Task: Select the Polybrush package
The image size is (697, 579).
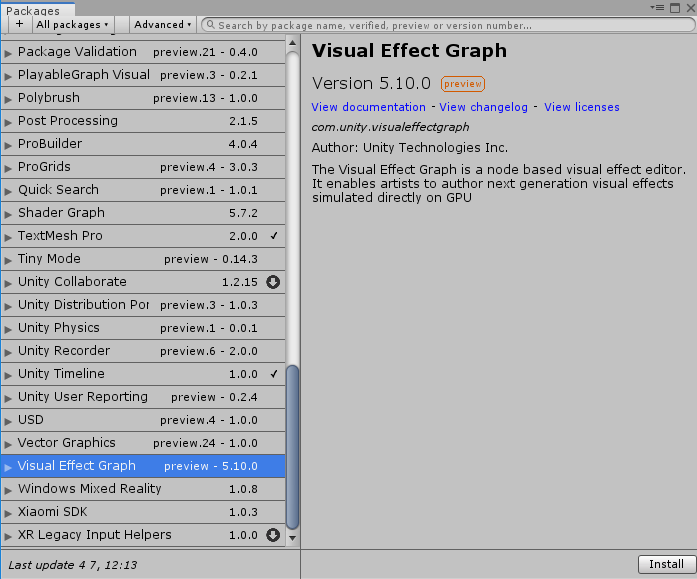Action: tap(143, 98)
